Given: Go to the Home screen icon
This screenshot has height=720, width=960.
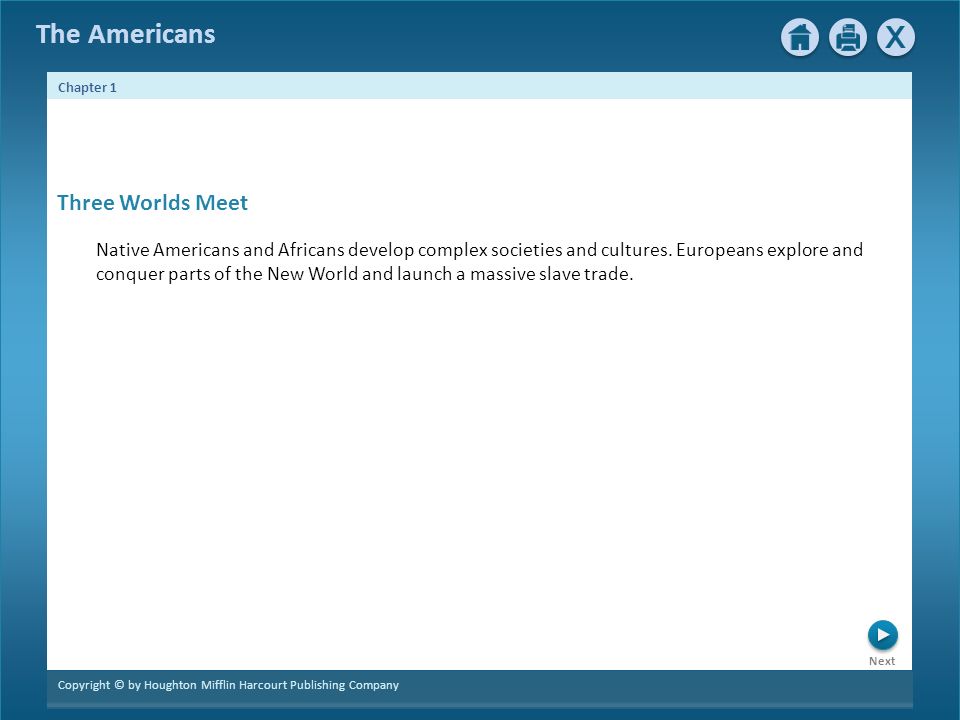Looking at the screenshot, I should pos(800,37).
